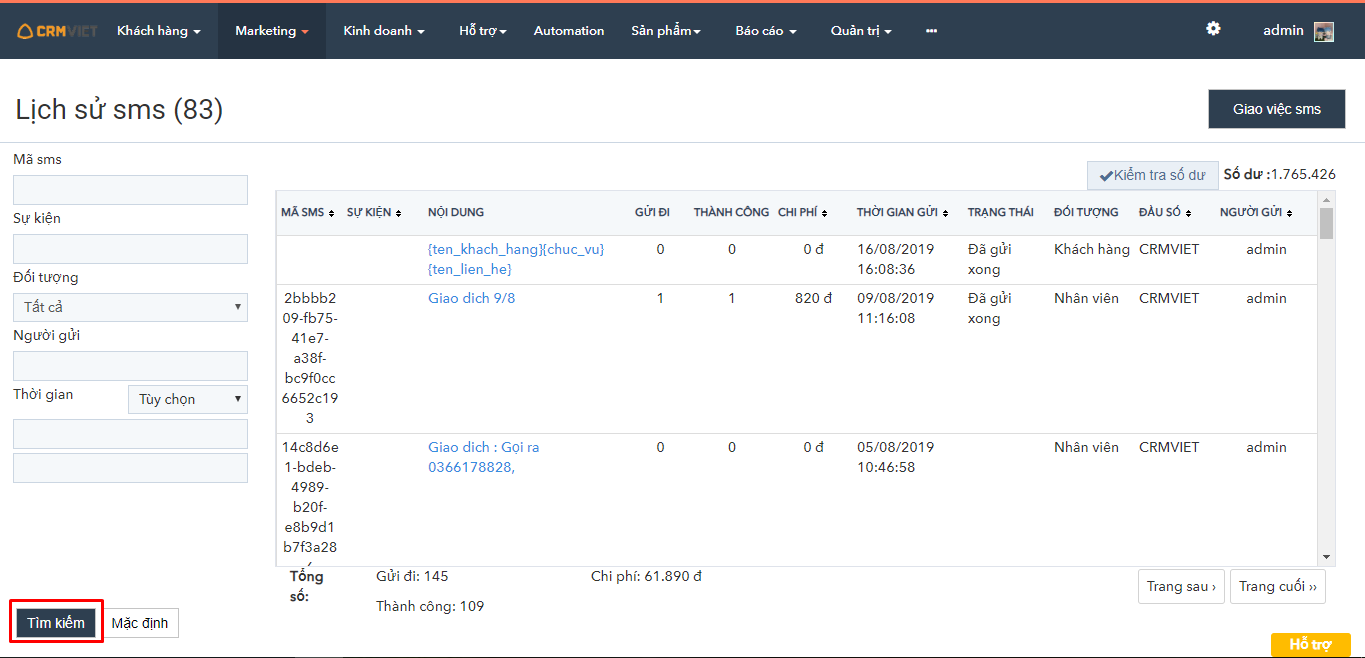Click first date field under Thời gian
Screen dimensions: 1365x658
tap(130, 434)
